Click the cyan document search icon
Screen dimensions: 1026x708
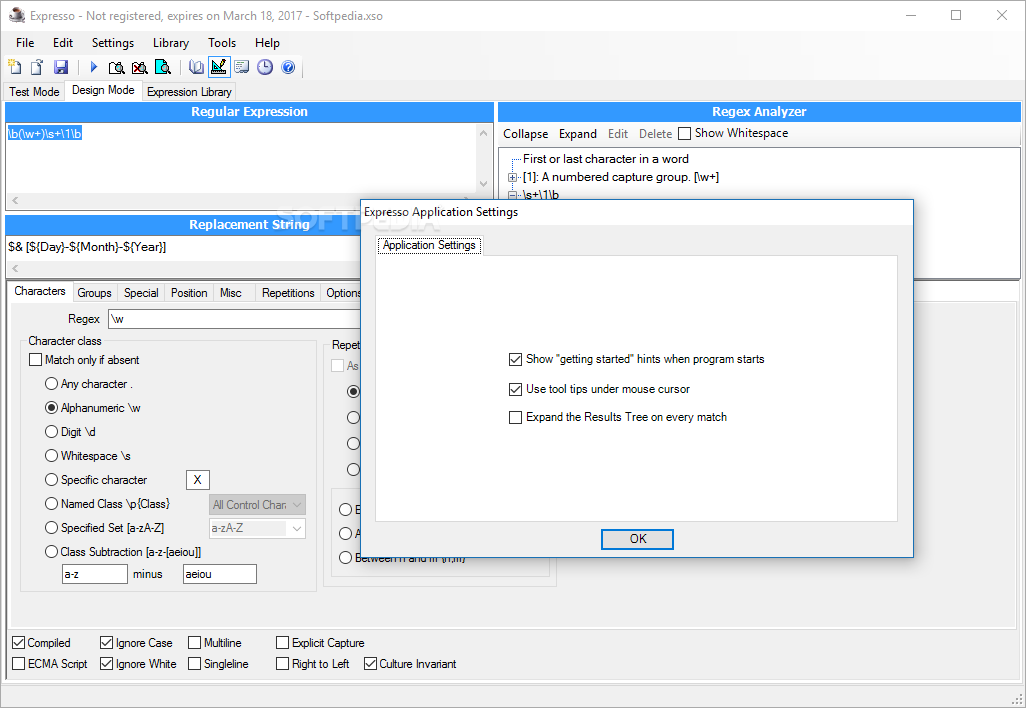coord(162,67)
